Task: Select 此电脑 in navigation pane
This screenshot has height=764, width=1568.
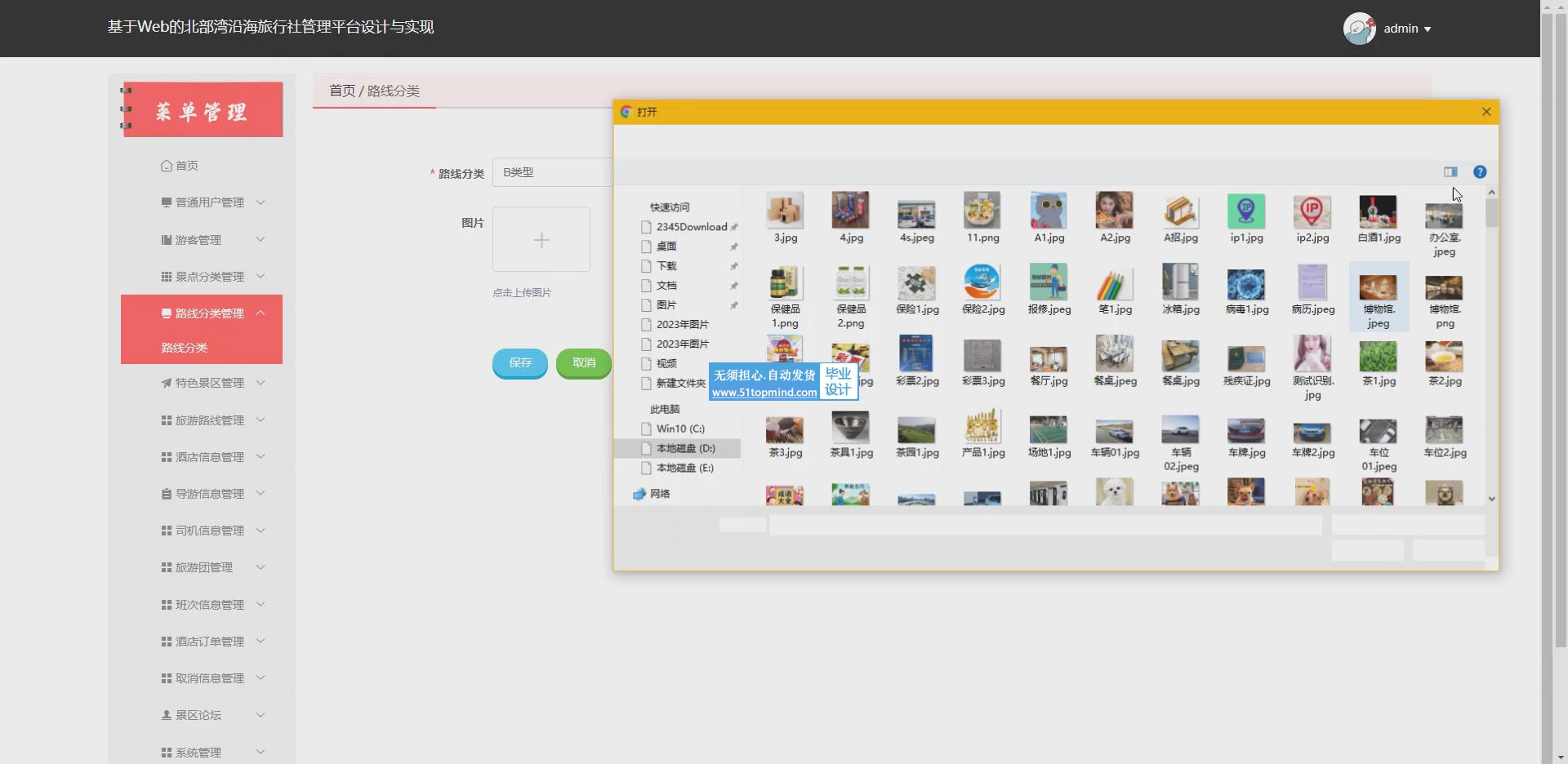Action: [x=665, y=409]
